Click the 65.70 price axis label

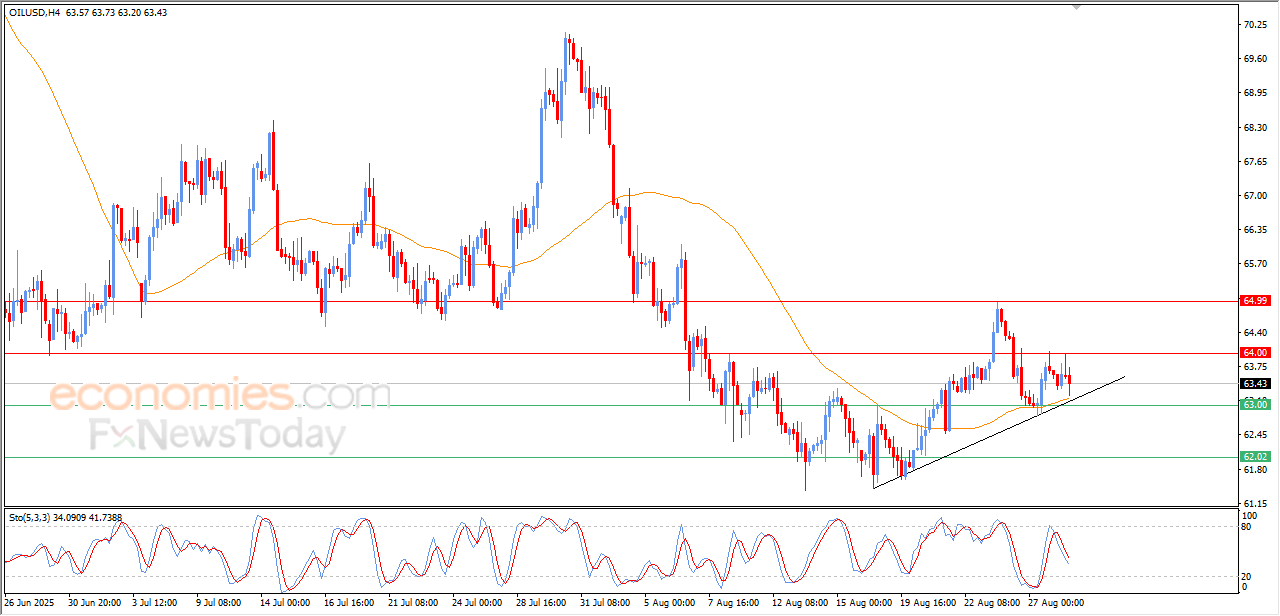click(x=1254, y=264)
